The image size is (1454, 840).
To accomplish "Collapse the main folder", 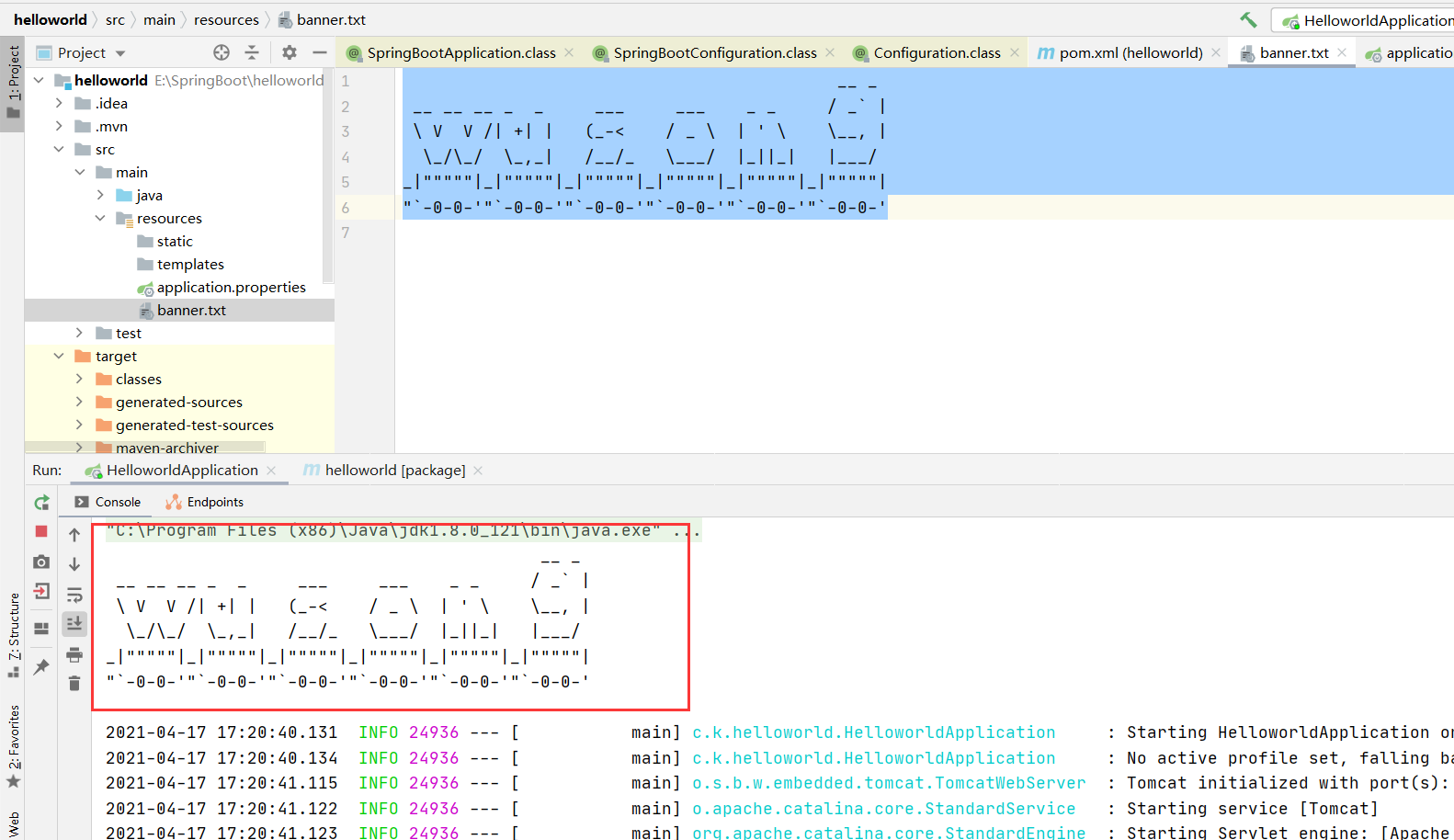I will [80, 172].
